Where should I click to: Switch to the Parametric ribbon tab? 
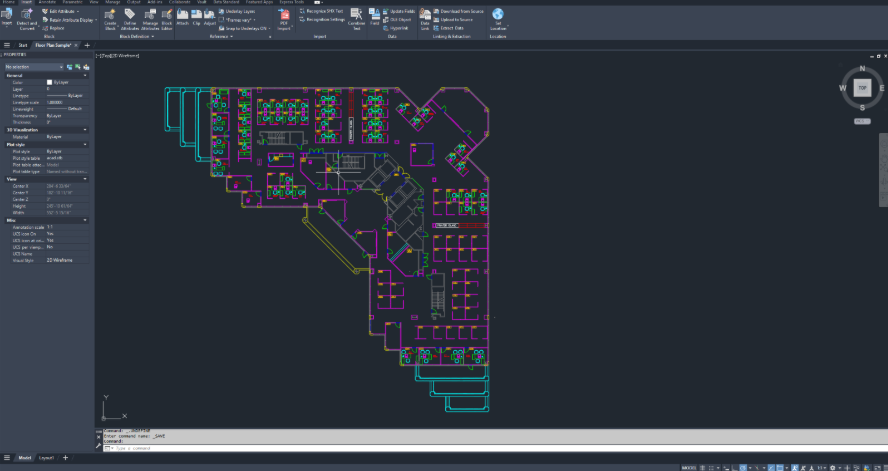pyautogui.click(x=72, y=2)
